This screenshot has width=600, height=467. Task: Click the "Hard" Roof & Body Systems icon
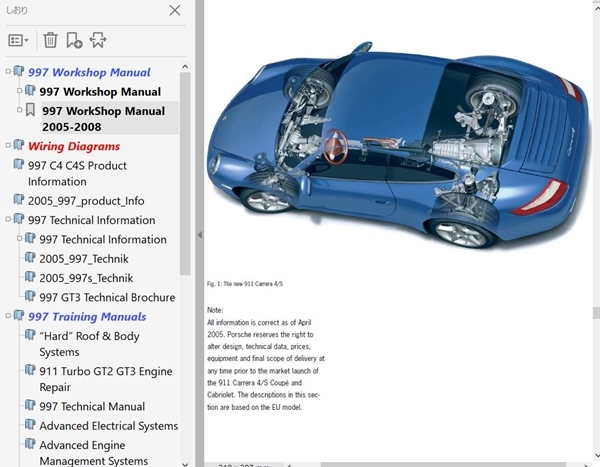pyautogui.click(x=30, y=335)
